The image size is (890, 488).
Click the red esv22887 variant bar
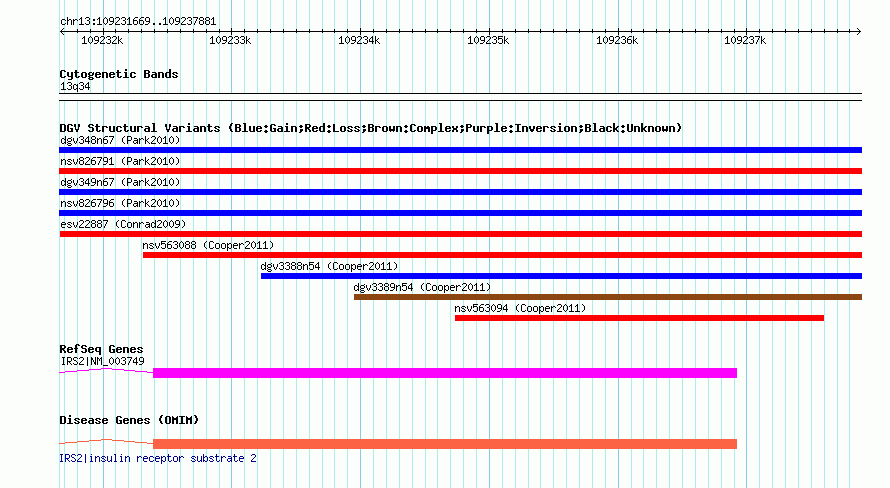click(460, 234)
